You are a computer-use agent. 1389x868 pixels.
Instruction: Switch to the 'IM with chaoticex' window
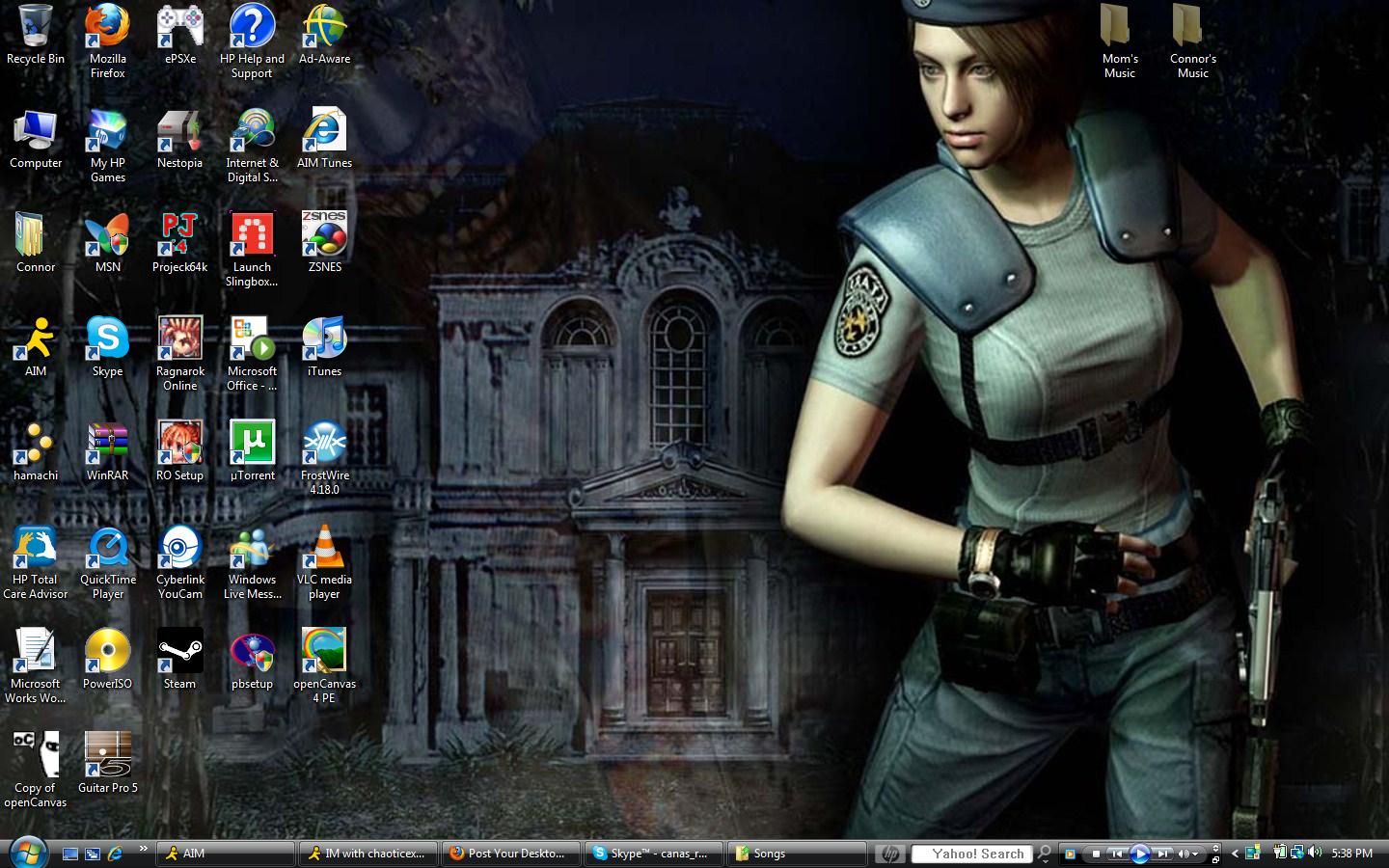point(368,854)
